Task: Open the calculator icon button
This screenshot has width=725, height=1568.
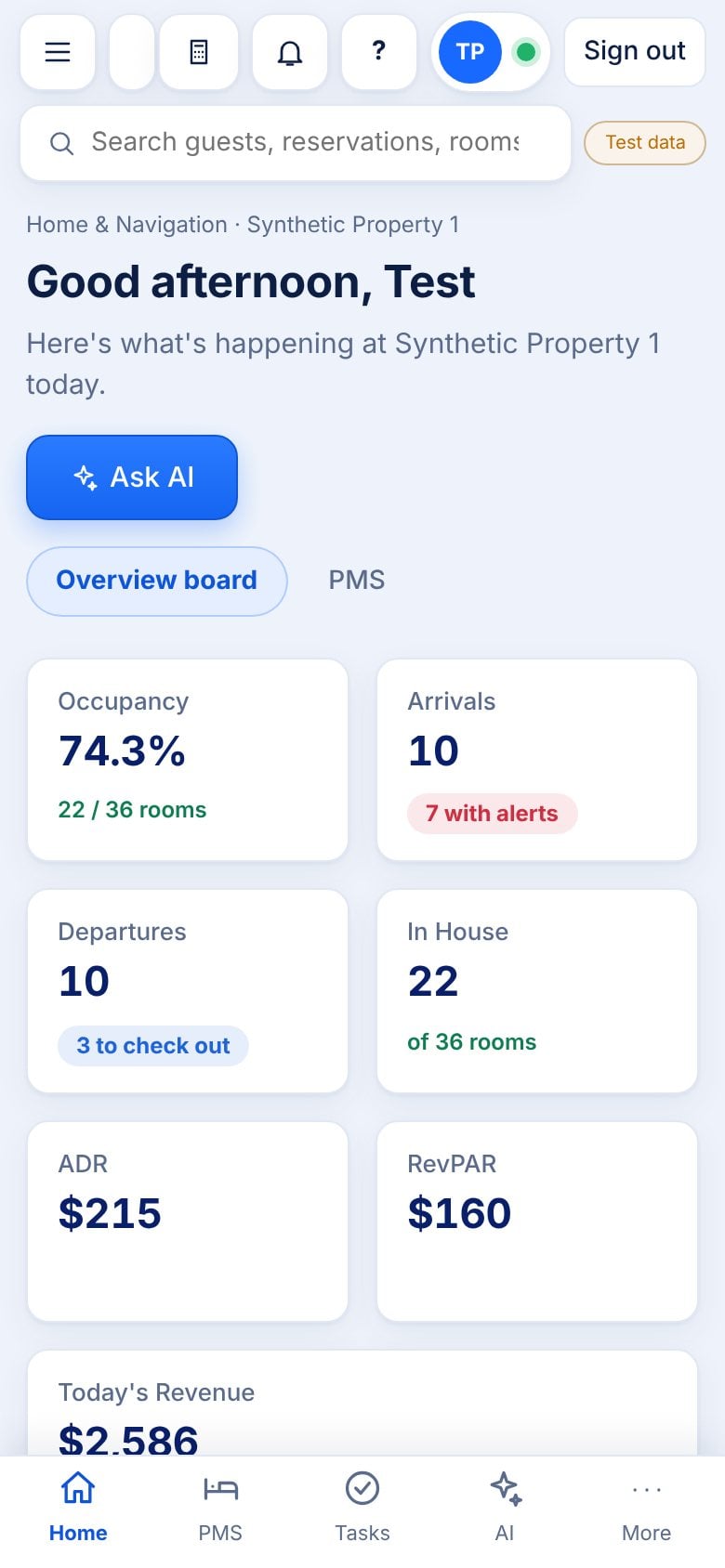Action: [x=199, y=52]
